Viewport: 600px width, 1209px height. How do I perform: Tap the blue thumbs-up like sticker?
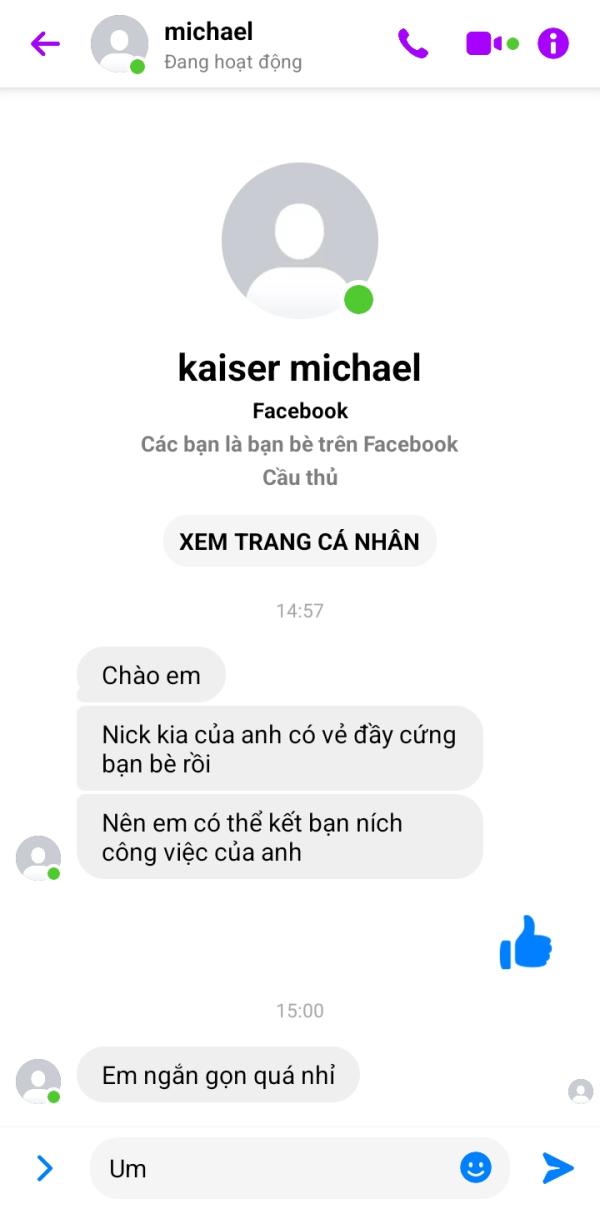pyautogui.click(x=525, y=943)
